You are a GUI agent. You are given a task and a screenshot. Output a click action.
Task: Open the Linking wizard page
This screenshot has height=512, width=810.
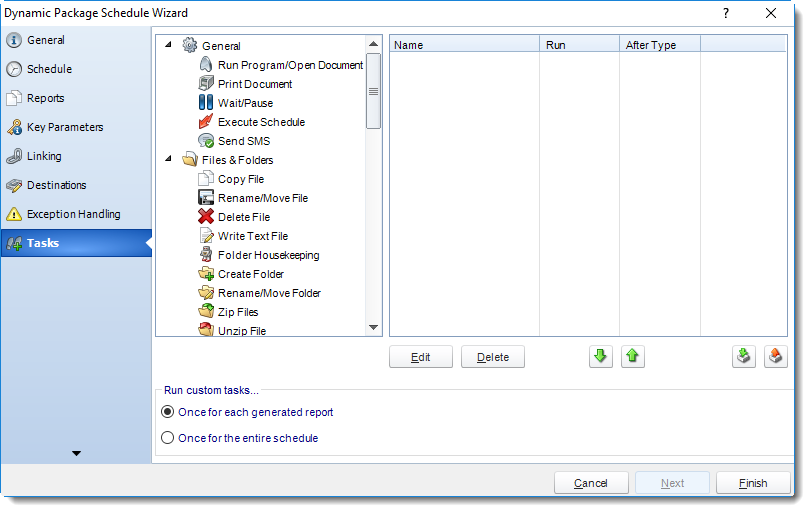[x=76, y=156]
